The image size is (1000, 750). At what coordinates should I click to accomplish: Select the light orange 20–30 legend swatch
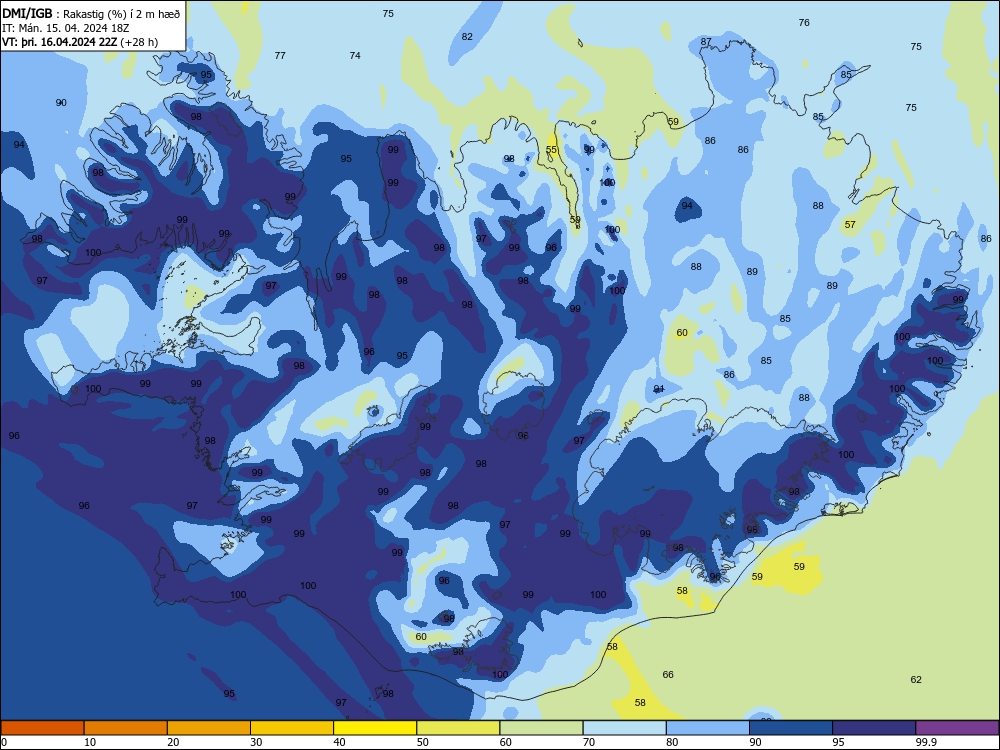[209, 728]
